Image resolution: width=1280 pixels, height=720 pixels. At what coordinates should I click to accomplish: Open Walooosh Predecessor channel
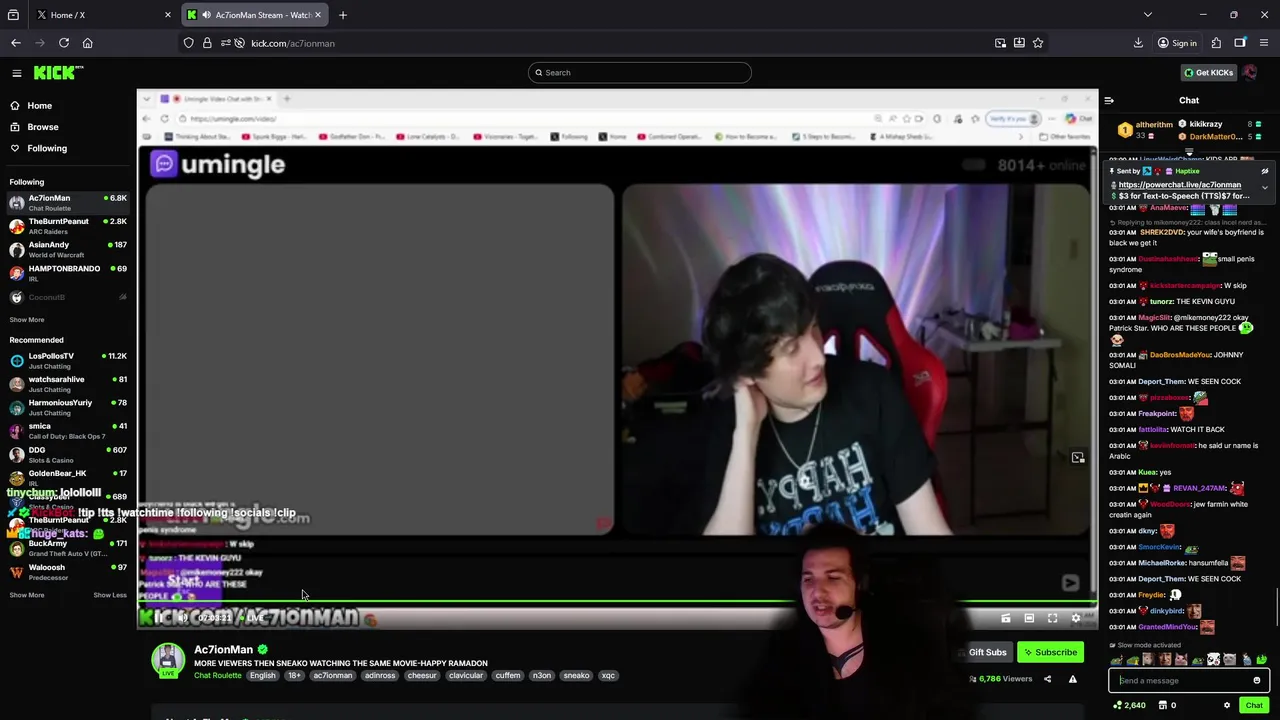tap(68, 572)
